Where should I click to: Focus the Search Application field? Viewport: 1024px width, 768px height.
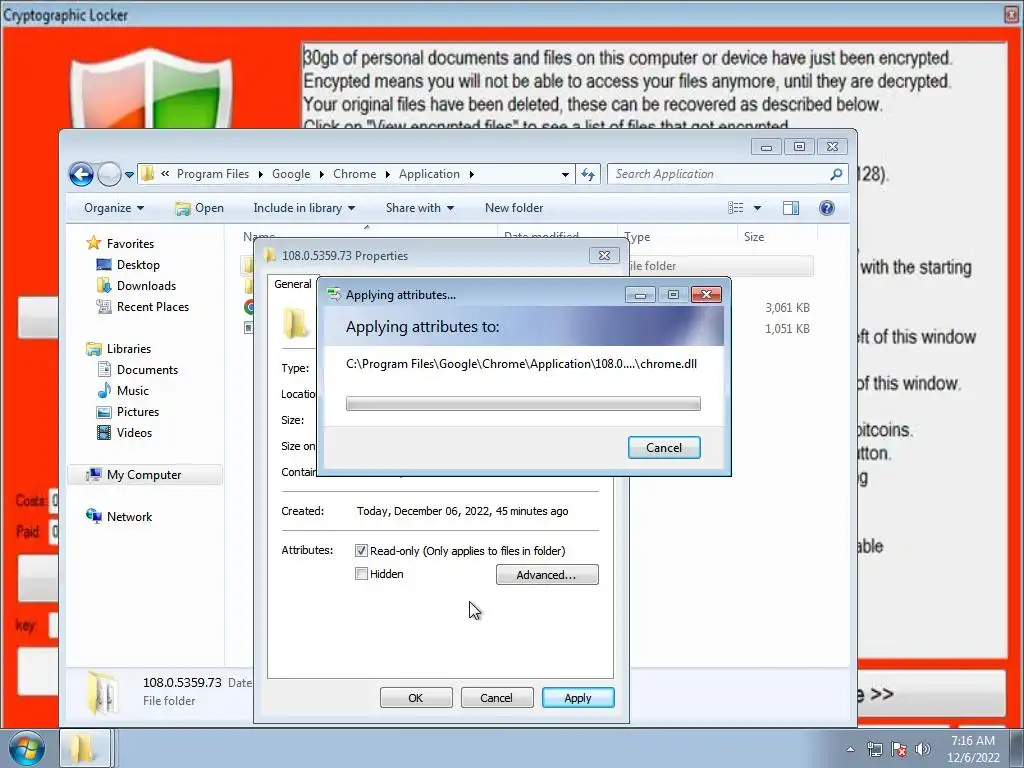(x=718, y=174)
